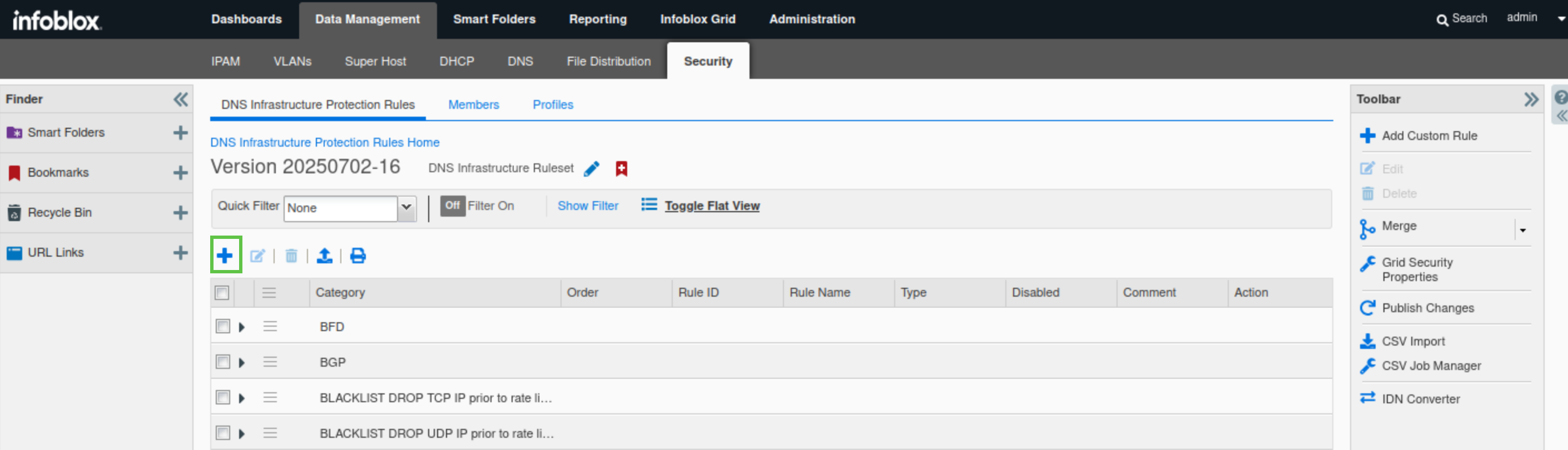Sort by the Category column header

435,293
